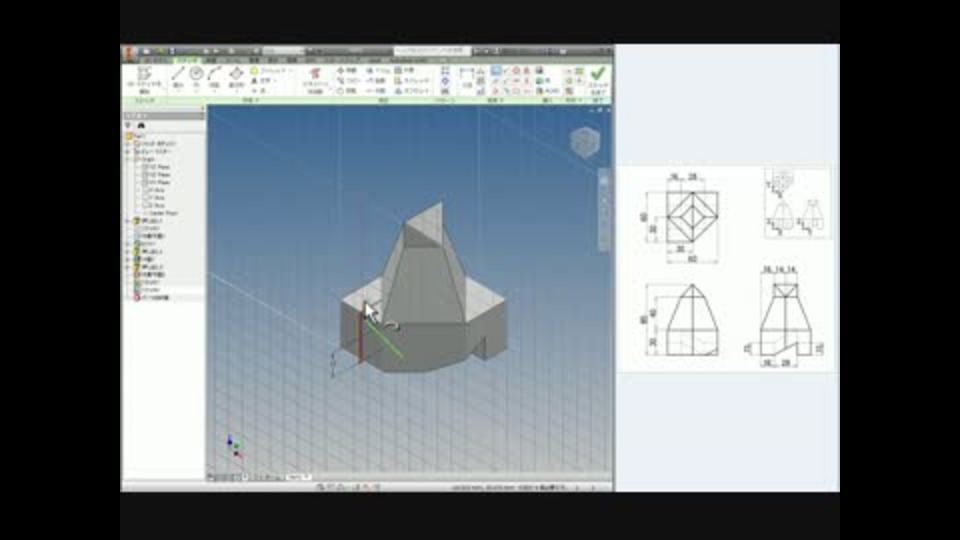Switch to the highlighted Sketch ribbon tab
This screenshot has height=540, width=960.
[x=186, y=61]
